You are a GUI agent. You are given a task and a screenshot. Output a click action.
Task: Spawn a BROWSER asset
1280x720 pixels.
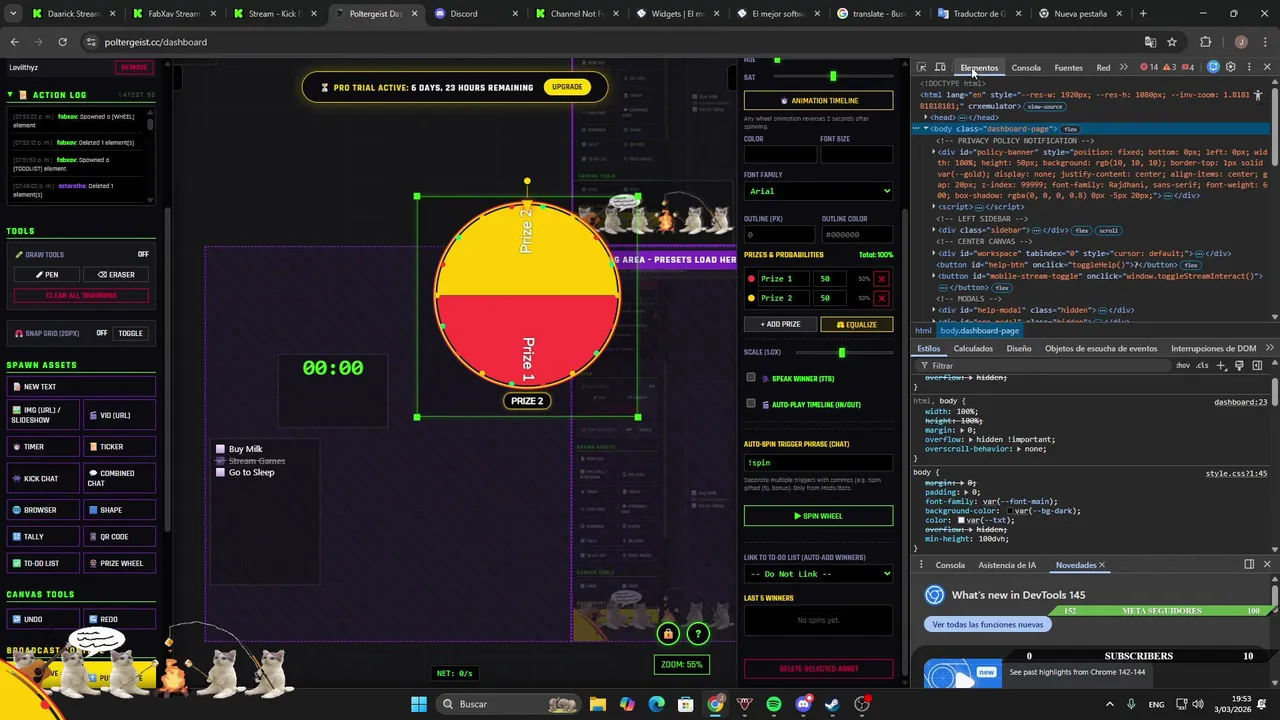[x=43, y=510]
